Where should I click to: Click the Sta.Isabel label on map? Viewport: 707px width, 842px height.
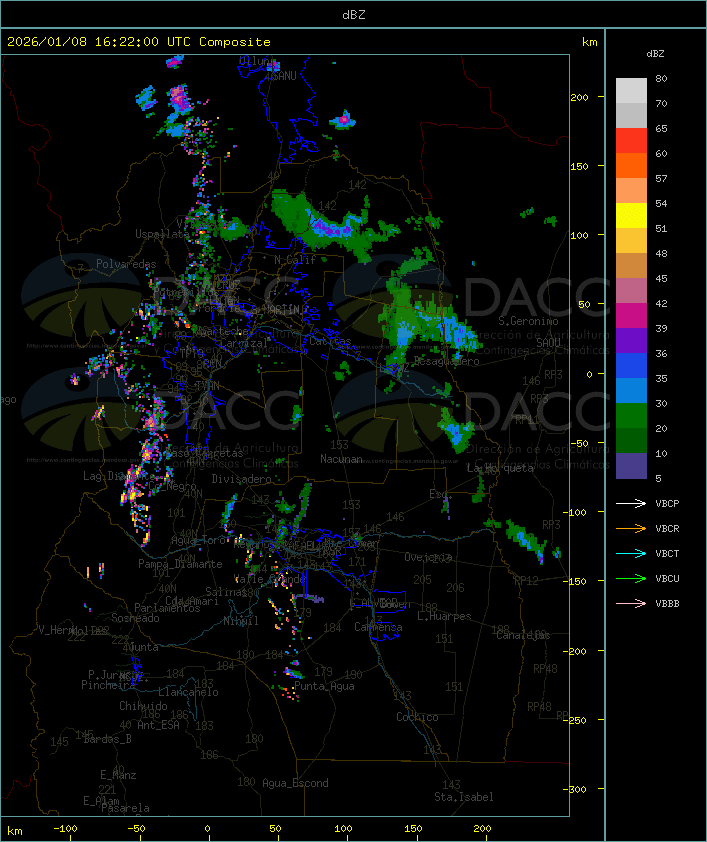pyautogui.click(x=463, y=797)
